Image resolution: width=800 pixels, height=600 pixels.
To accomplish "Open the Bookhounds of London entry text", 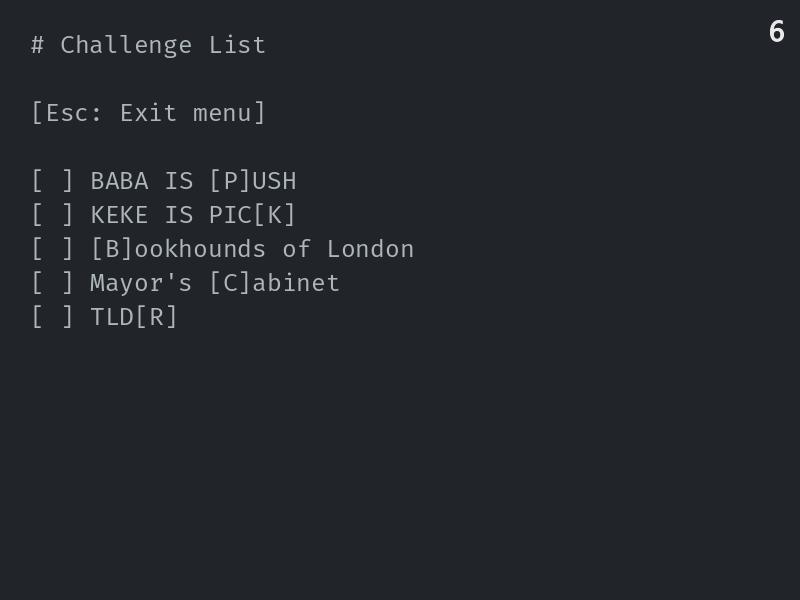I will (253, 249).
